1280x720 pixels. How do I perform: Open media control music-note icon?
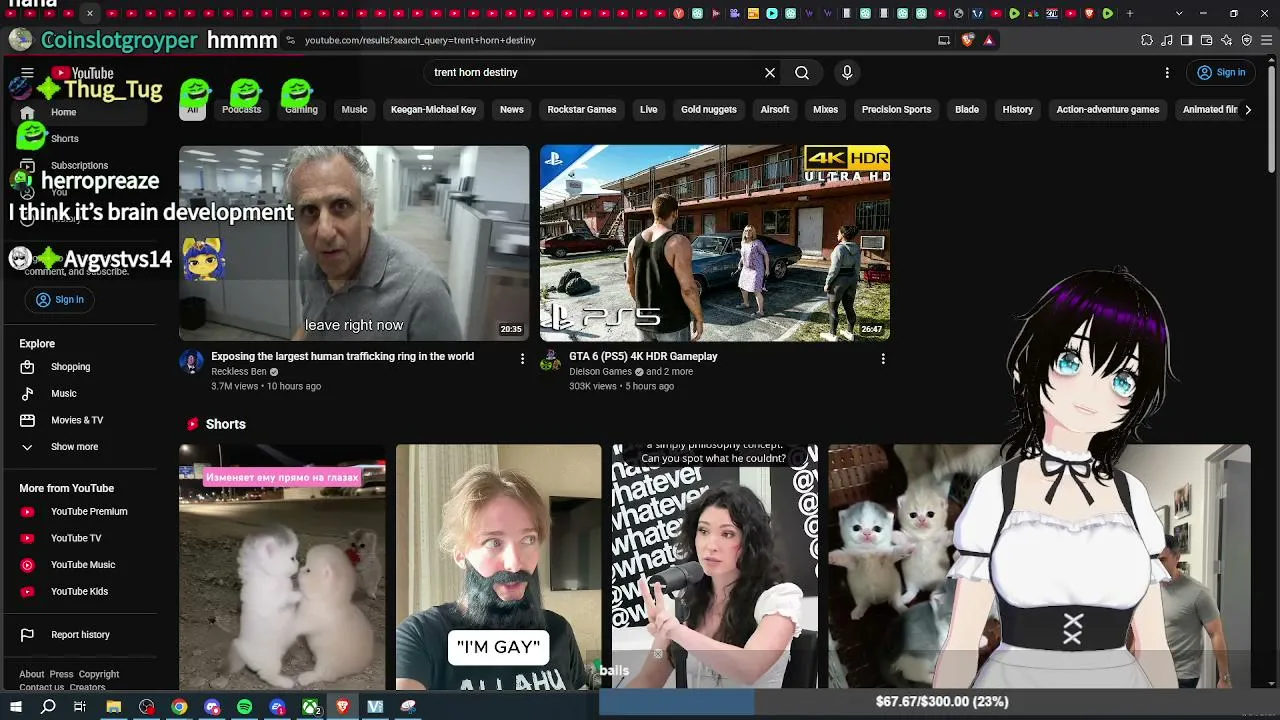[1167, 40]
